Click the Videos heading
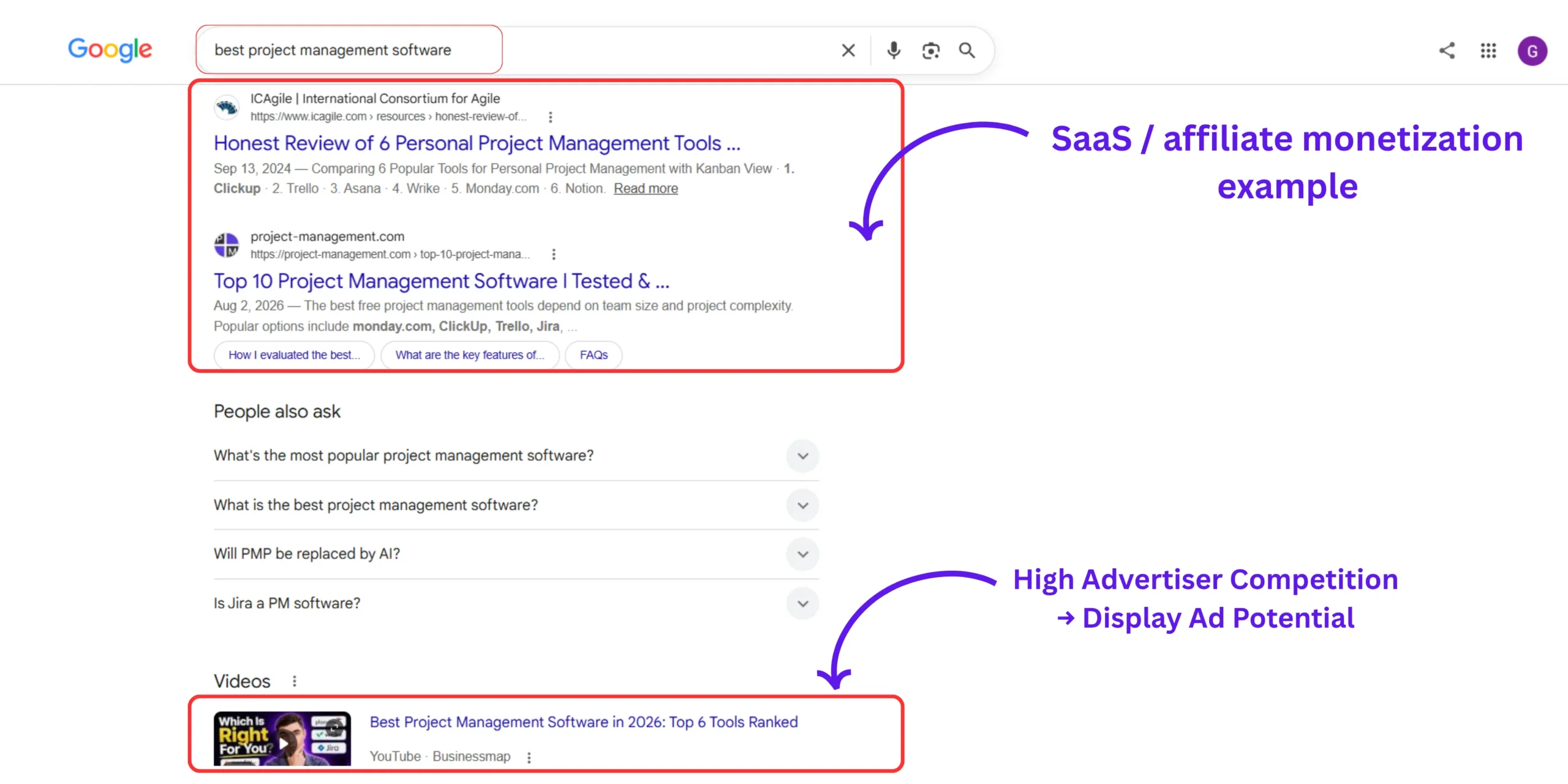 pos(242,681)
